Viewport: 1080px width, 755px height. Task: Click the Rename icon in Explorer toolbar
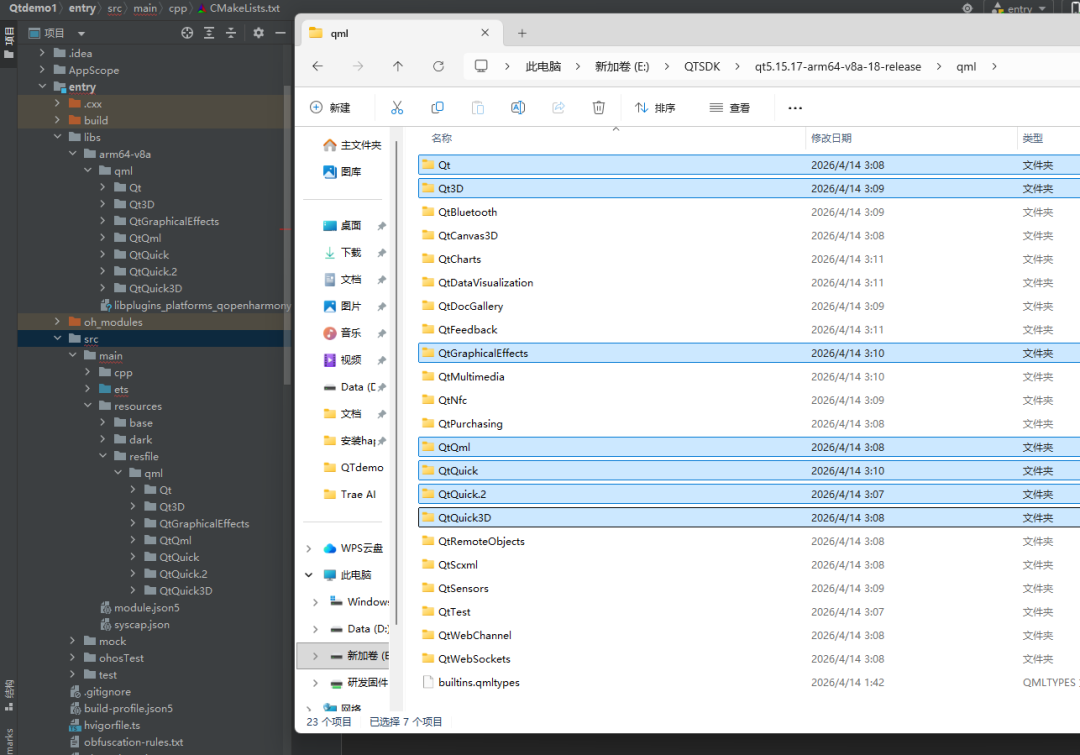518,107
